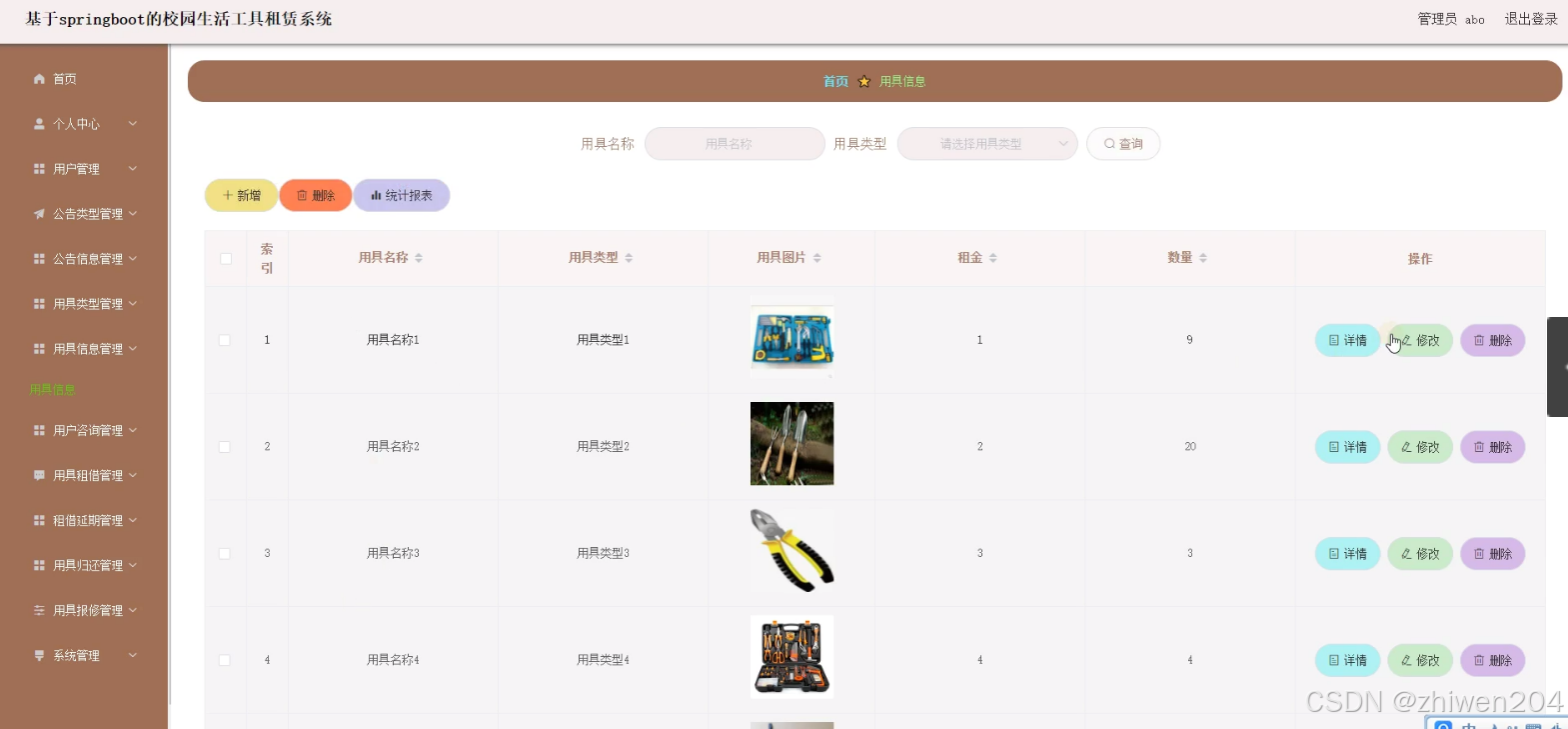
Task: Click the grid icon beside 租借延期管理
Action: tap(39, 521)
